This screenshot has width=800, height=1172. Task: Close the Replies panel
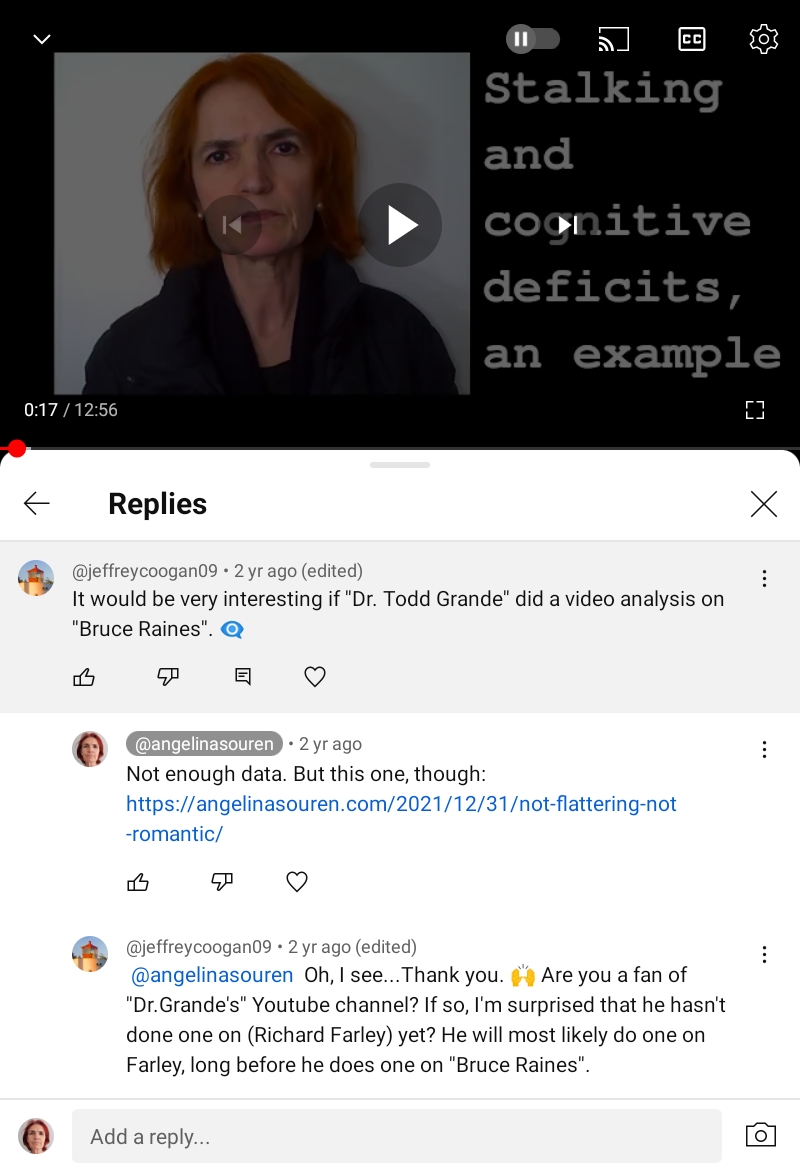pyautogui.click(x=763, y=504)
